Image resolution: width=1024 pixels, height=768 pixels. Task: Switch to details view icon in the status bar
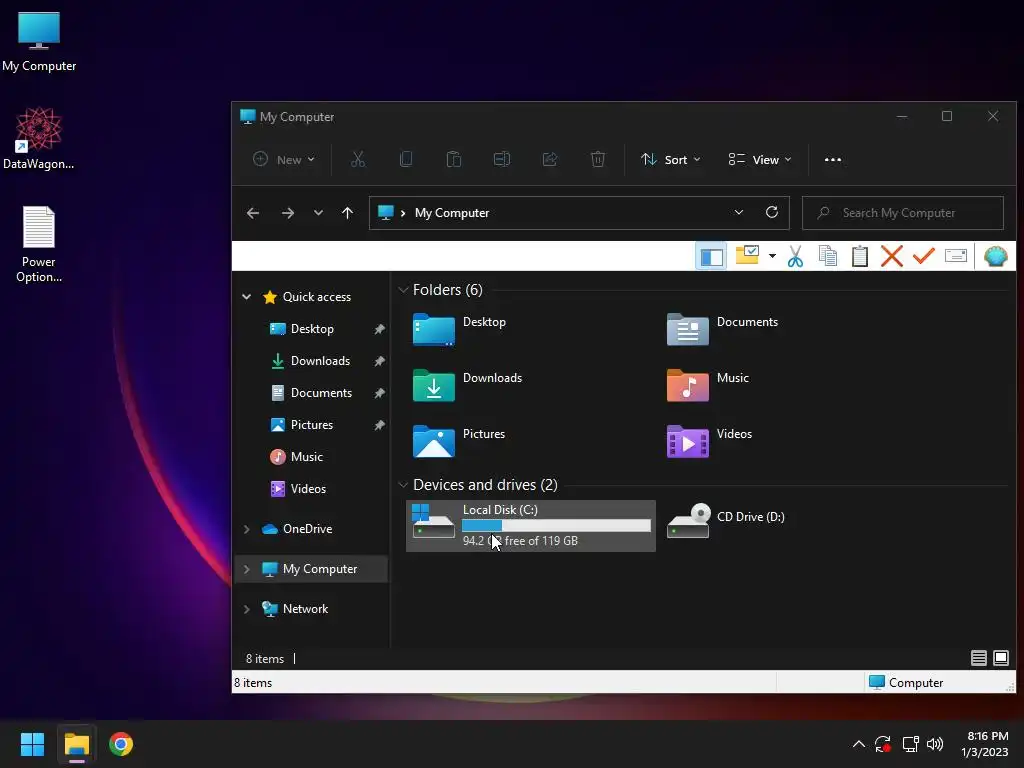tap(978, 658)
